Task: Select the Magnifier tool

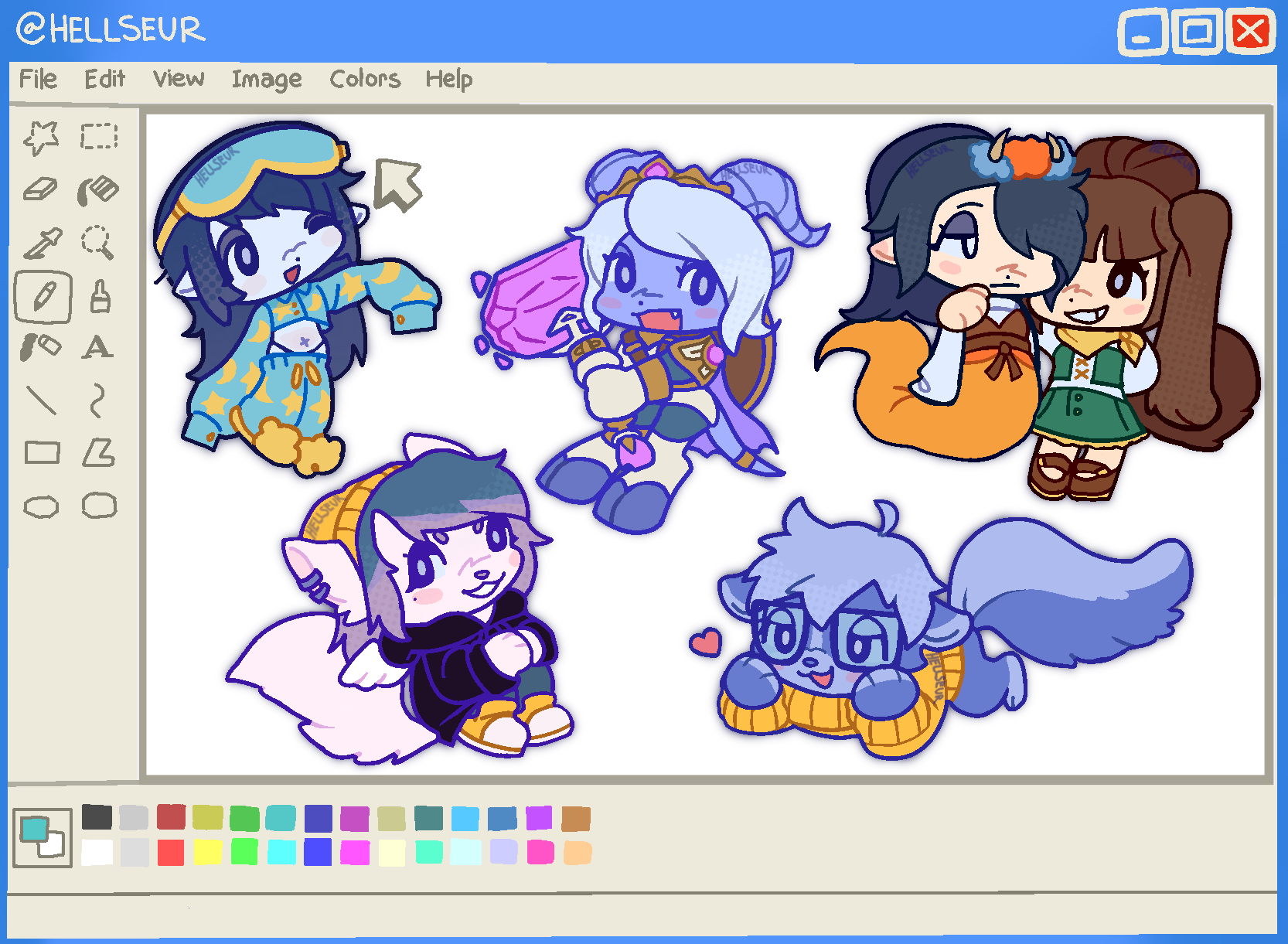Action: click(99, 244)
